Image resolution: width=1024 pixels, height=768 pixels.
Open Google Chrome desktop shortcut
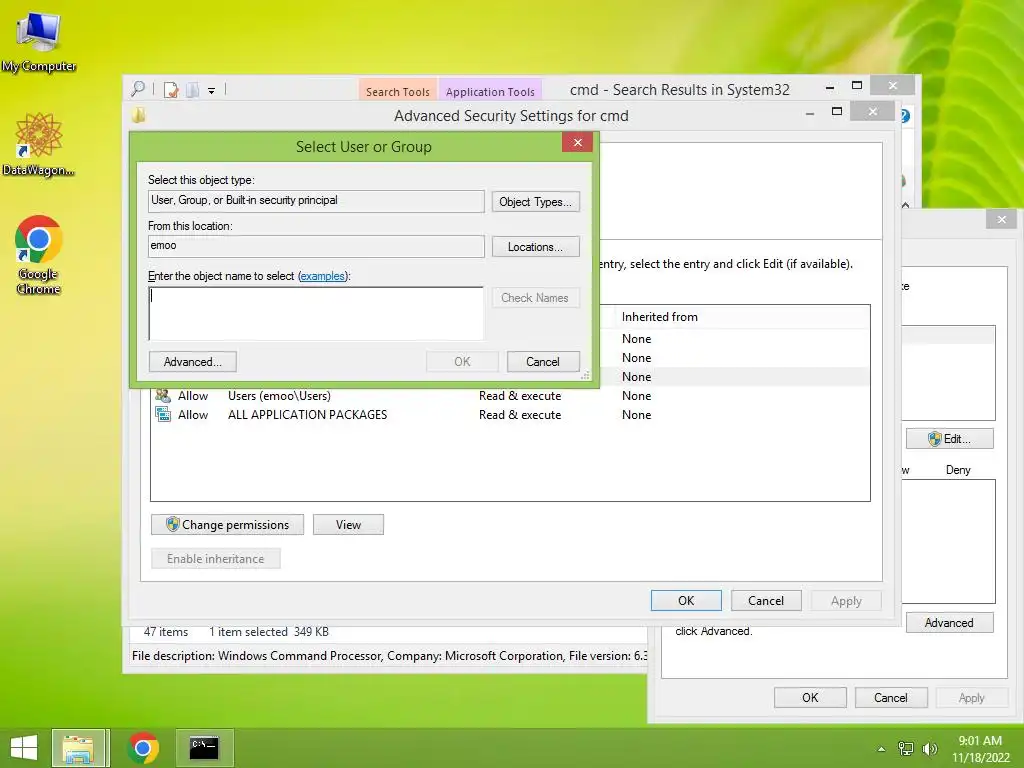coord(39,255)
